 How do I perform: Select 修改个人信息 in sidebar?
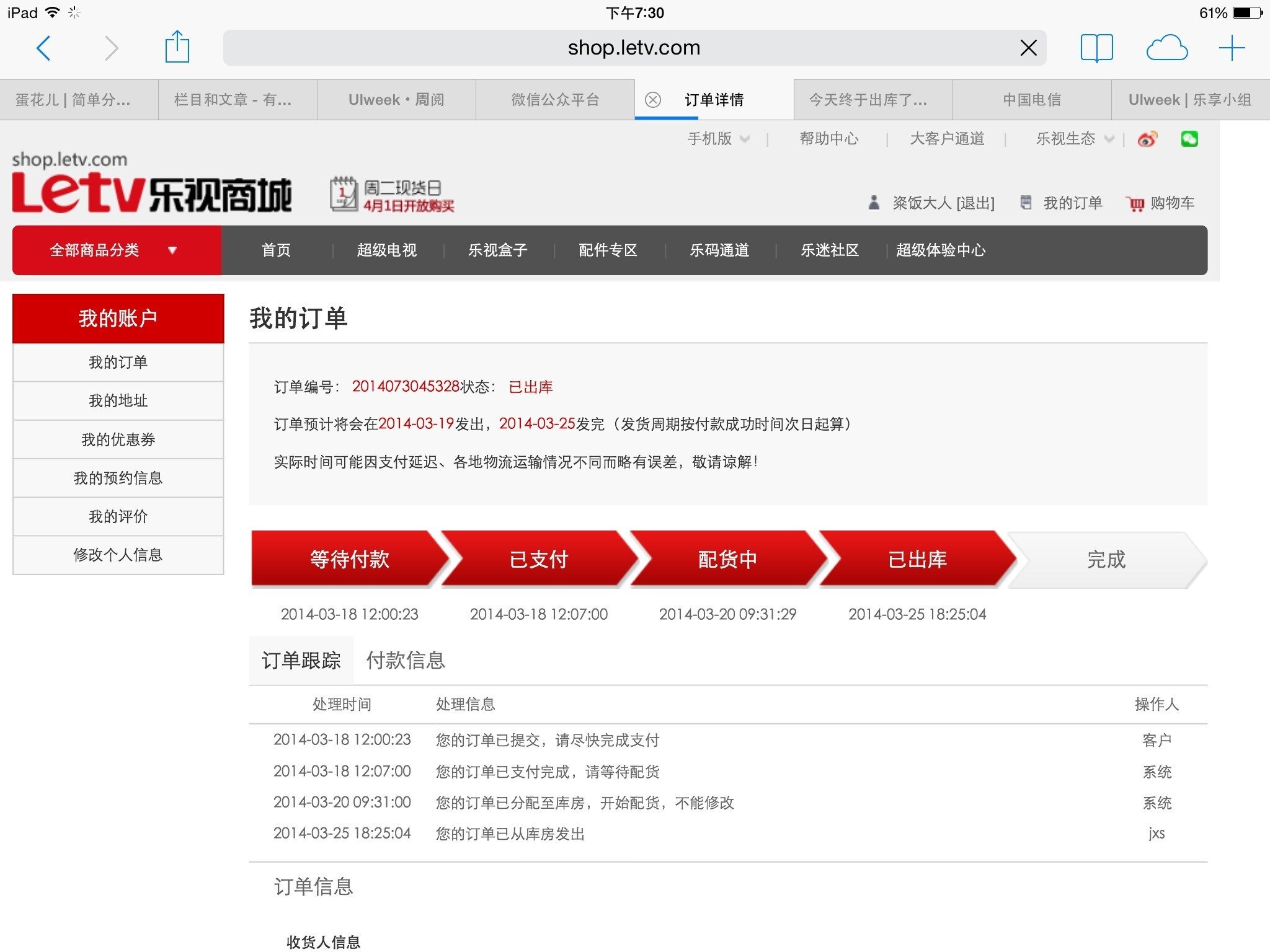tap(118, 555)
